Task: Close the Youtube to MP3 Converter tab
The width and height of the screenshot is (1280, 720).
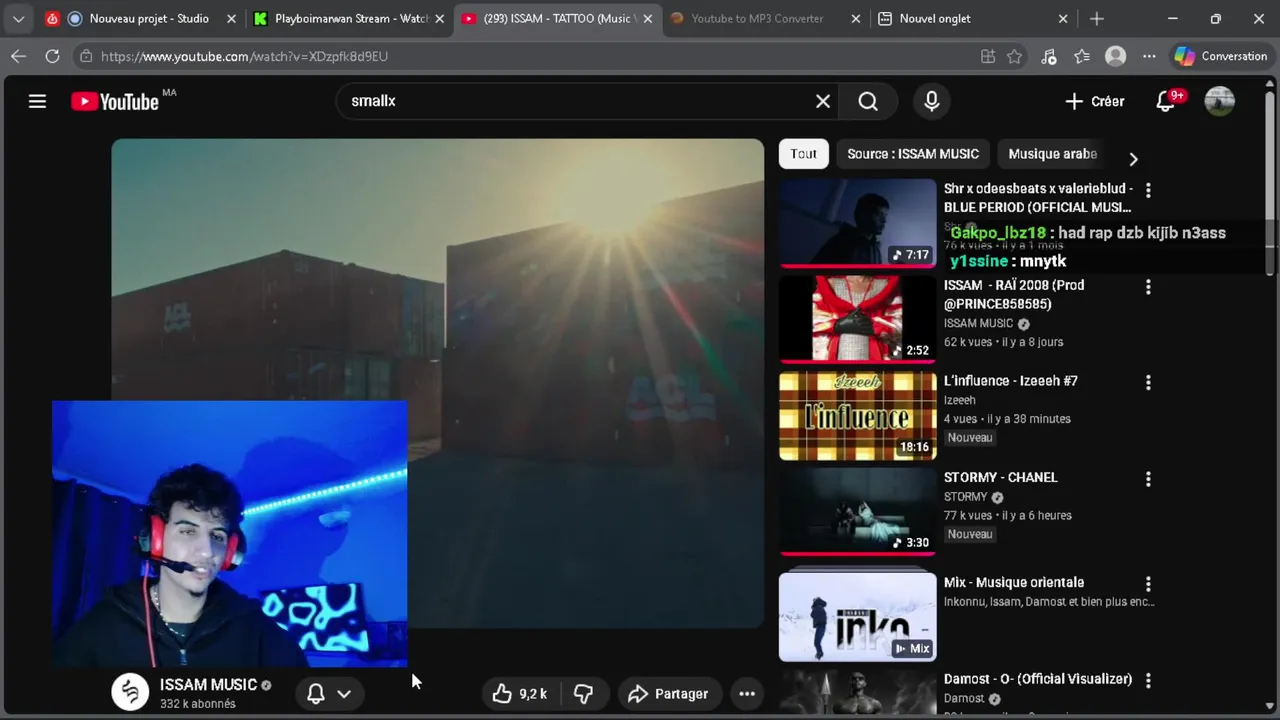Action: pyautogui.click(x=856, y=18)
